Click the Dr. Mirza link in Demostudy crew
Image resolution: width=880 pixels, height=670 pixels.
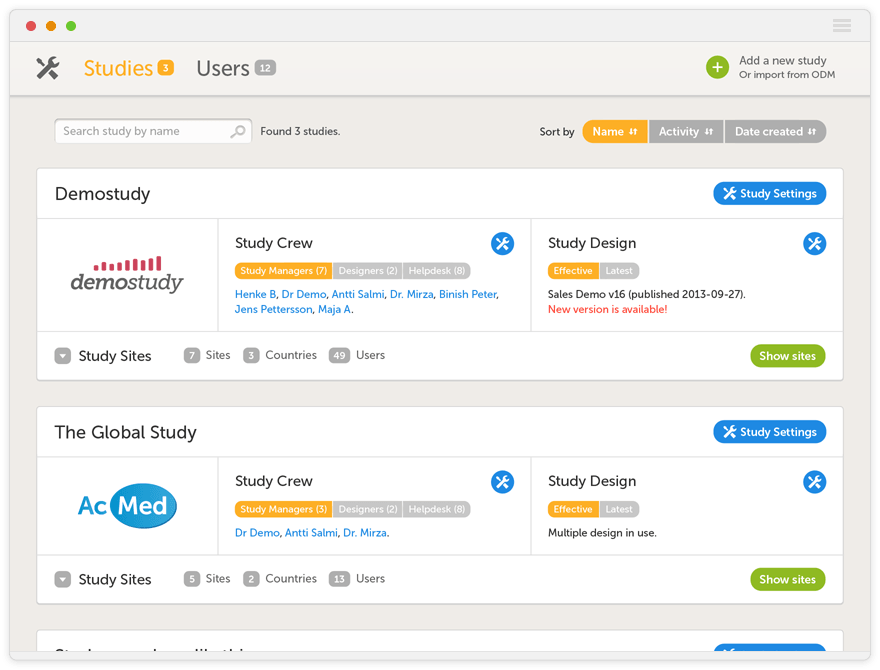410,294
